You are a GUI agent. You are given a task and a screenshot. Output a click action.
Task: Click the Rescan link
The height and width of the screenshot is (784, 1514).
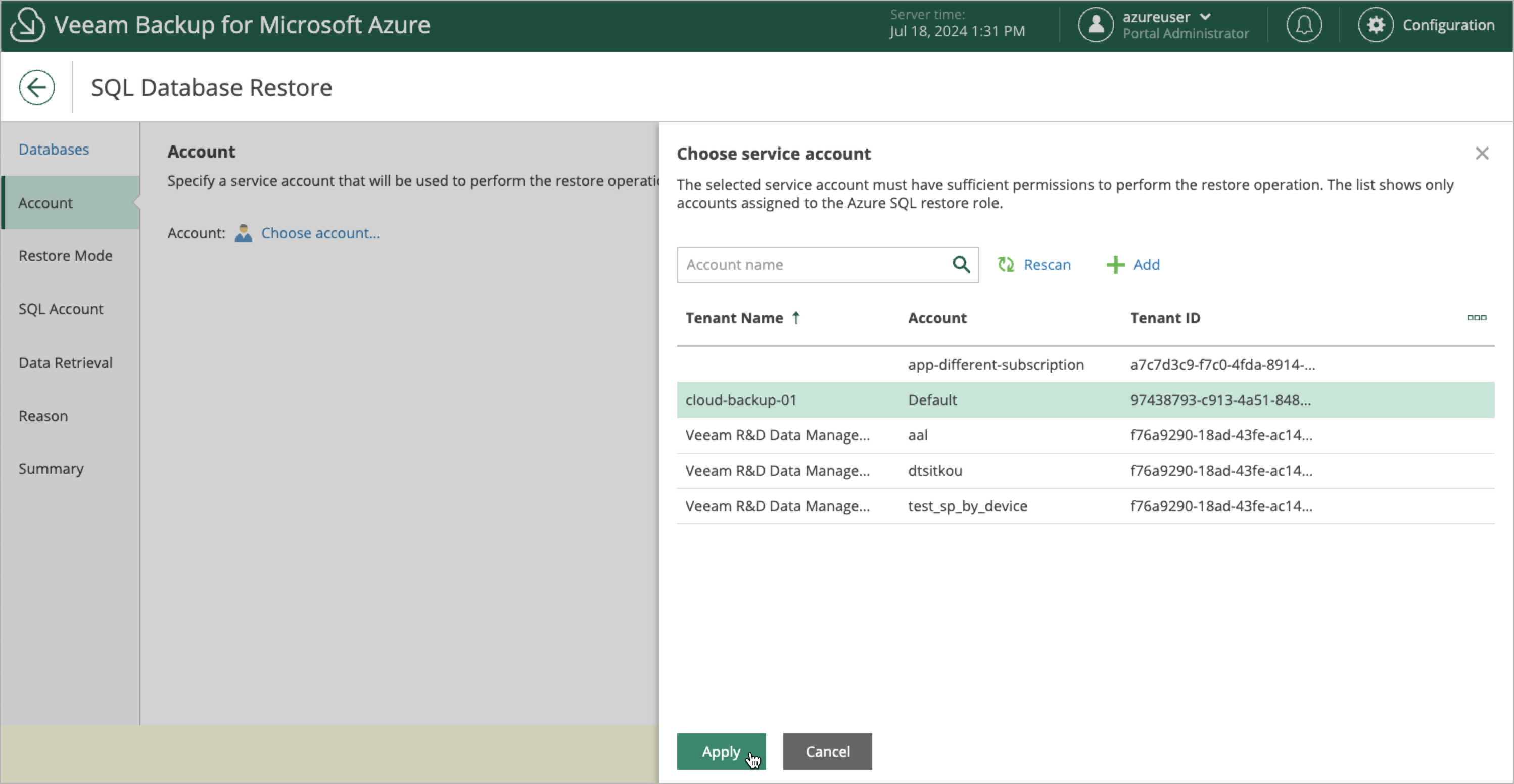point(1047,265)
